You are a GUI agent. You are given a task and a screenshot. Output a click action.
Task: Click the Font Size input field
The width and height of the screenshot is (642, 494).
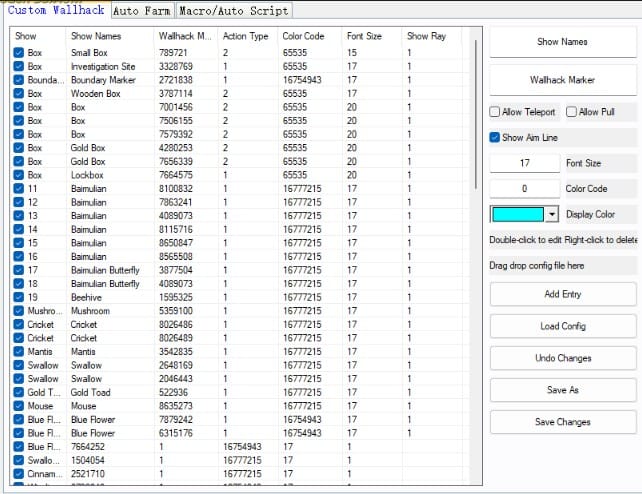coord(524,163)
